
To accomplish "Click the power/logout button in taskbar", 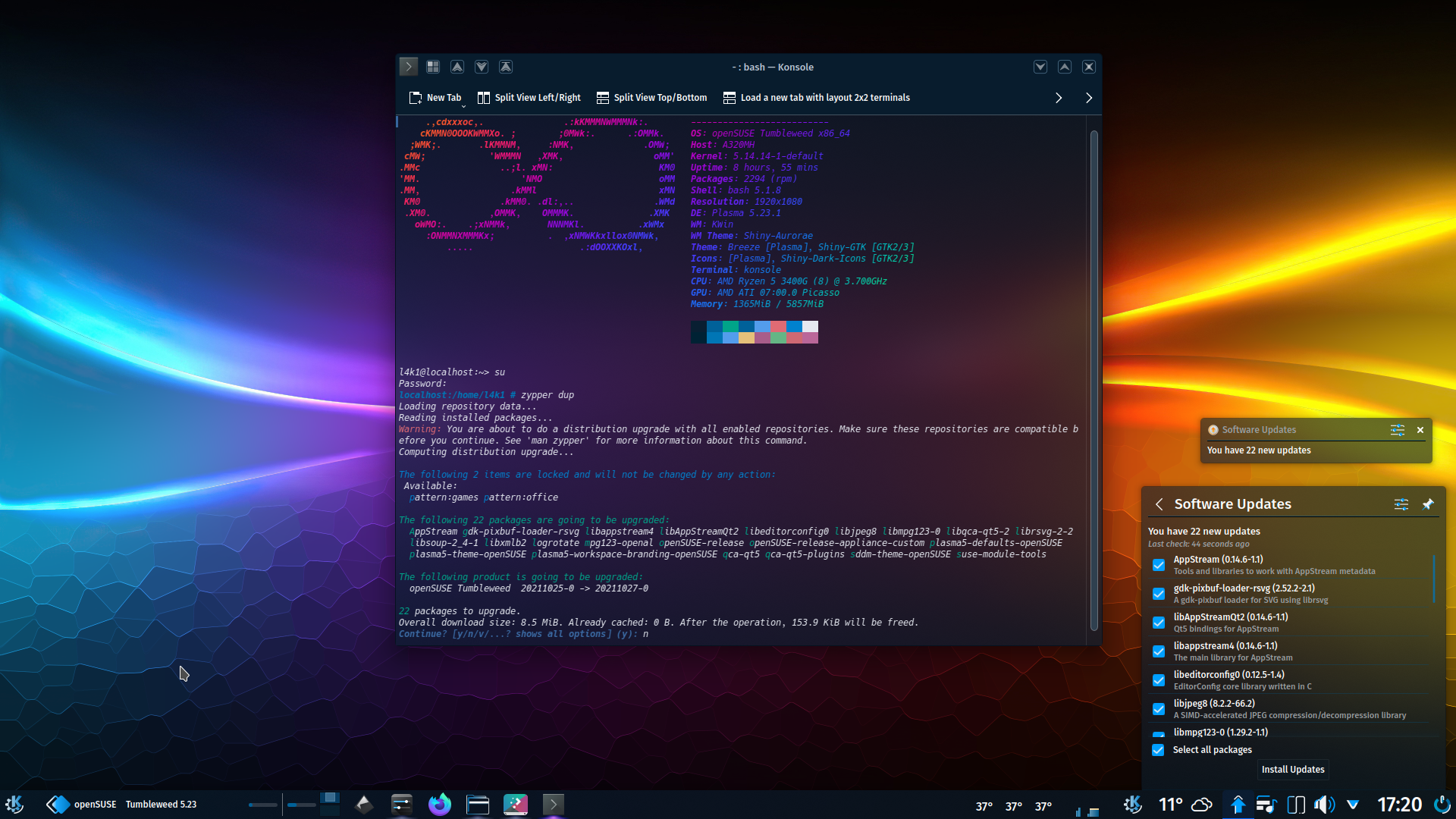I will click(x=1442, y=805).
